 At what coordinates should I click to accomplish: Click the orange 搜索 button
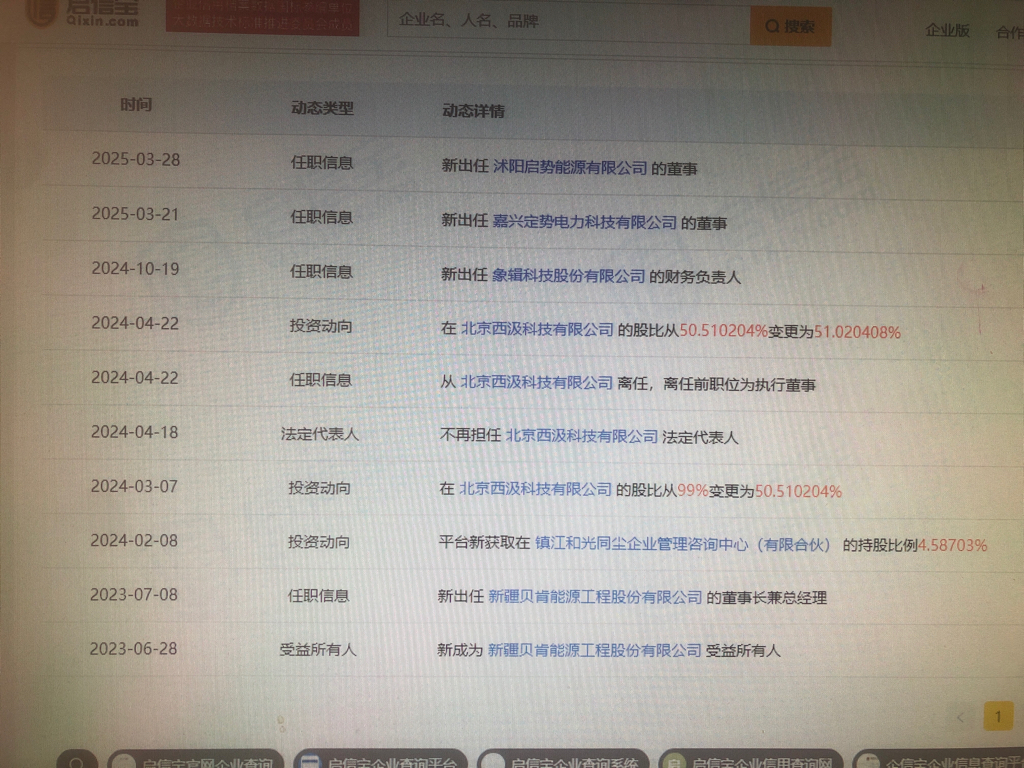(x=791, y=26)
